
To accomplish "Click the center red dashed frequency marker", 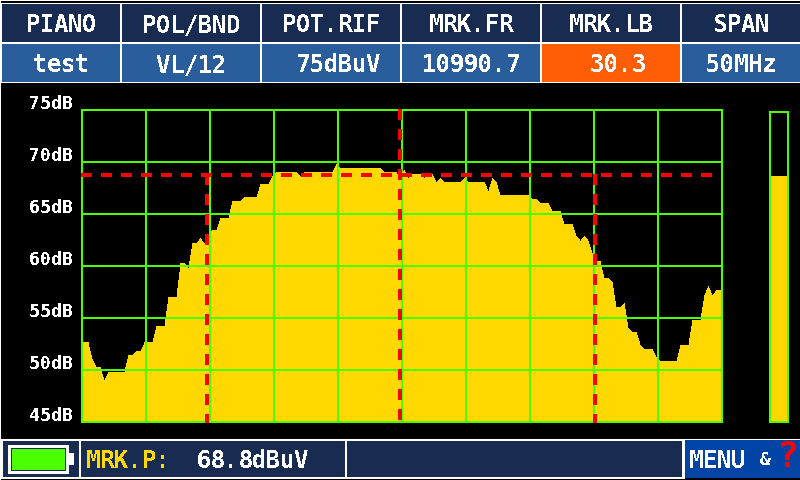I will tap(400, 265).
